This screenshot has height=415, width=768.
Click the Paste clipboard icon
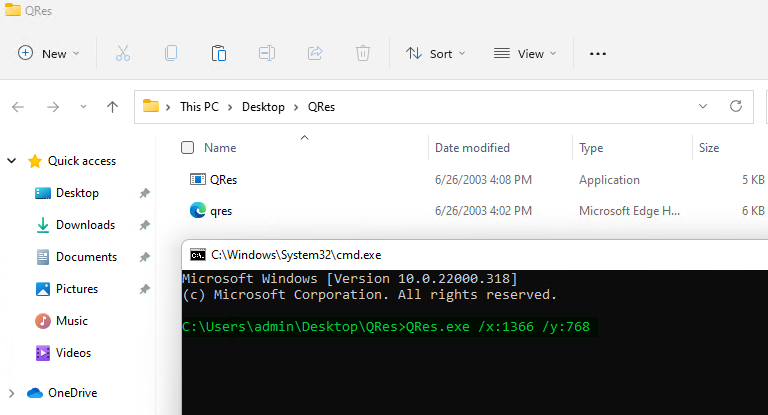pyautogui.click(x=218, y=53)
